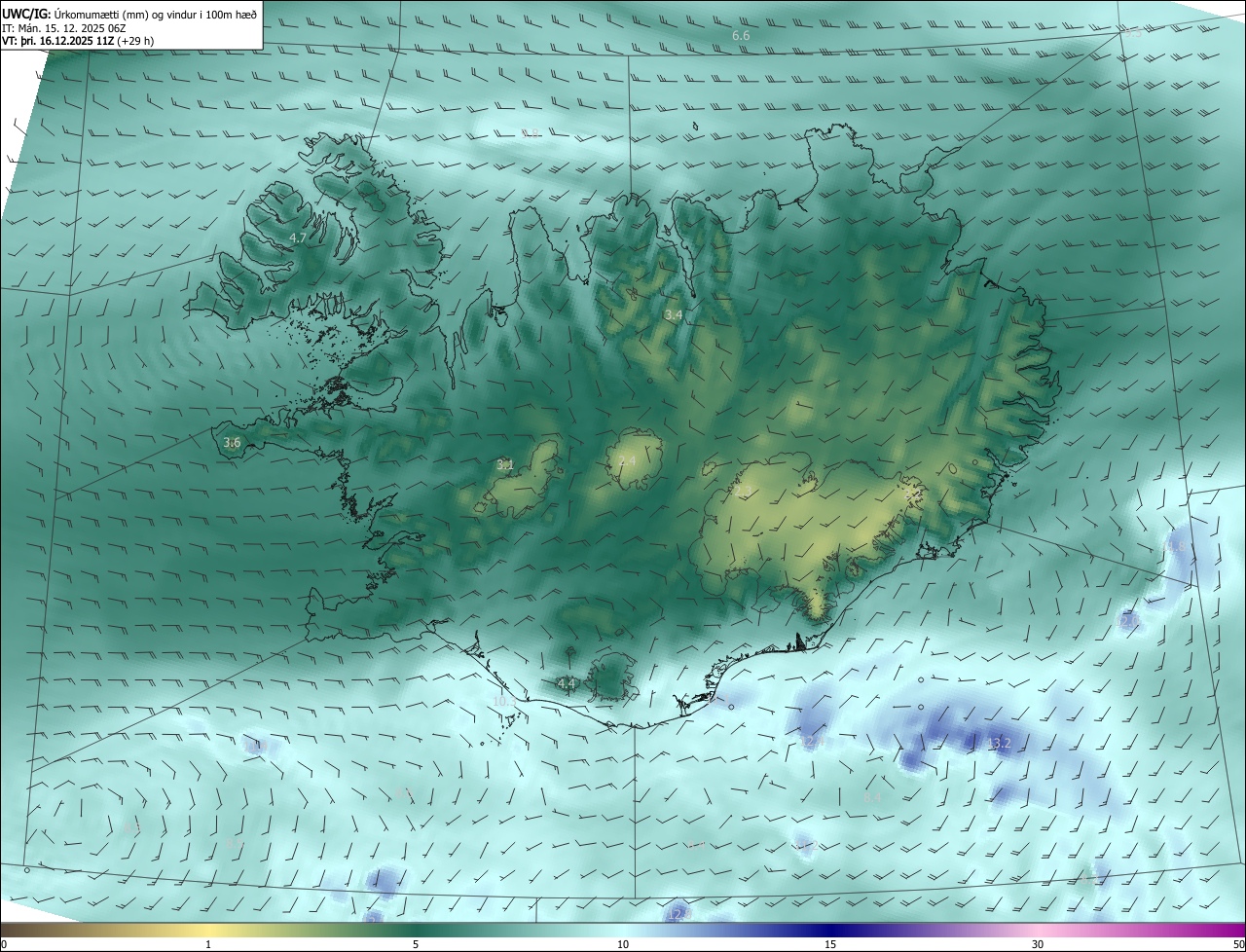1246x952 pixels.
Task: Click the 4.4 value label near the south coast
Action: [567, 684]
